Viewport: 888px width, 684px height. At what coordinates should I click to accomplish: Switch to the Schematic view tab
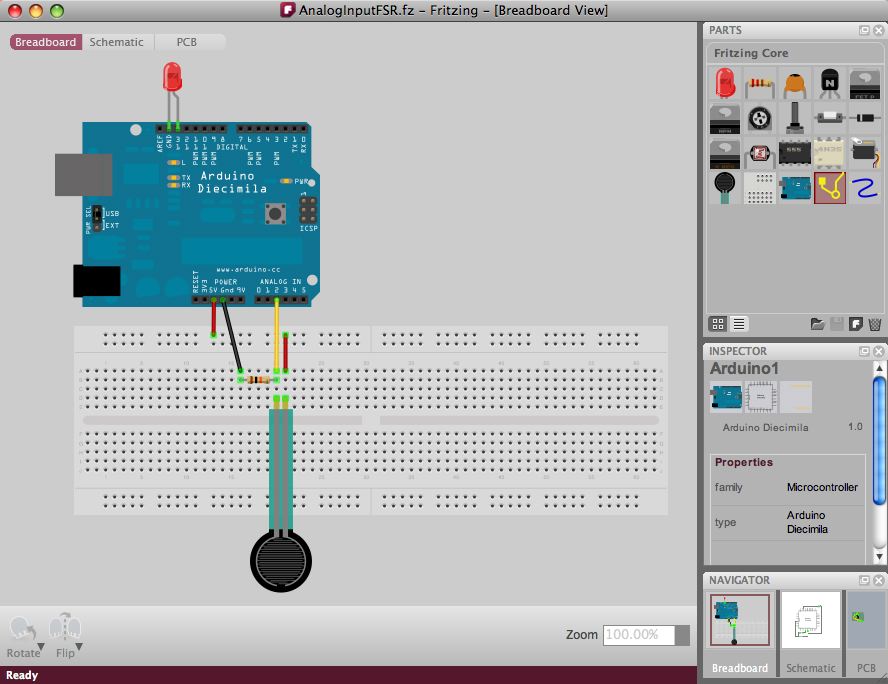click(116, 42)
